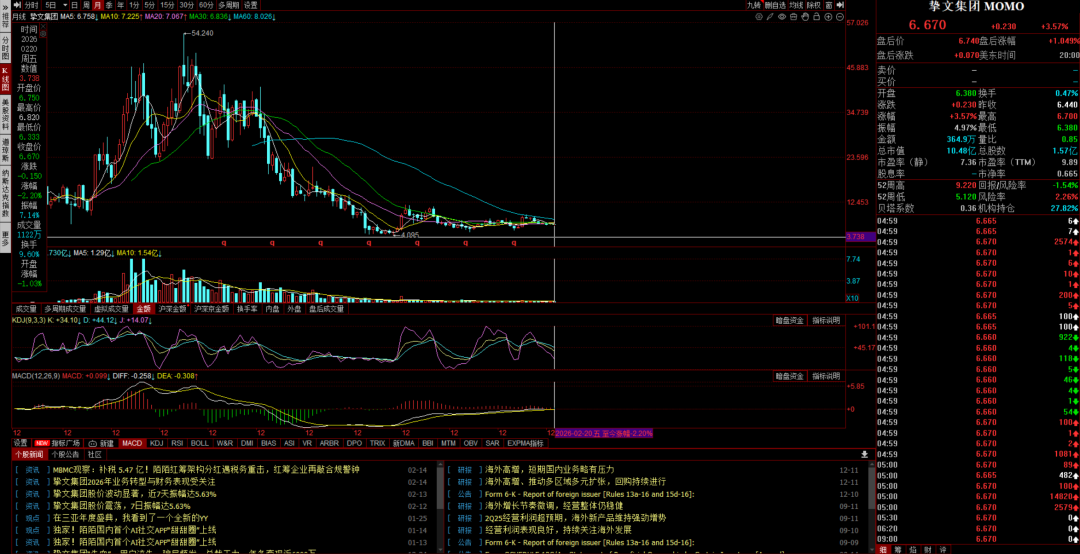The image size is (1080, 554).
Task: Switch chart to 周 weekly period
Action: (85, 5)
